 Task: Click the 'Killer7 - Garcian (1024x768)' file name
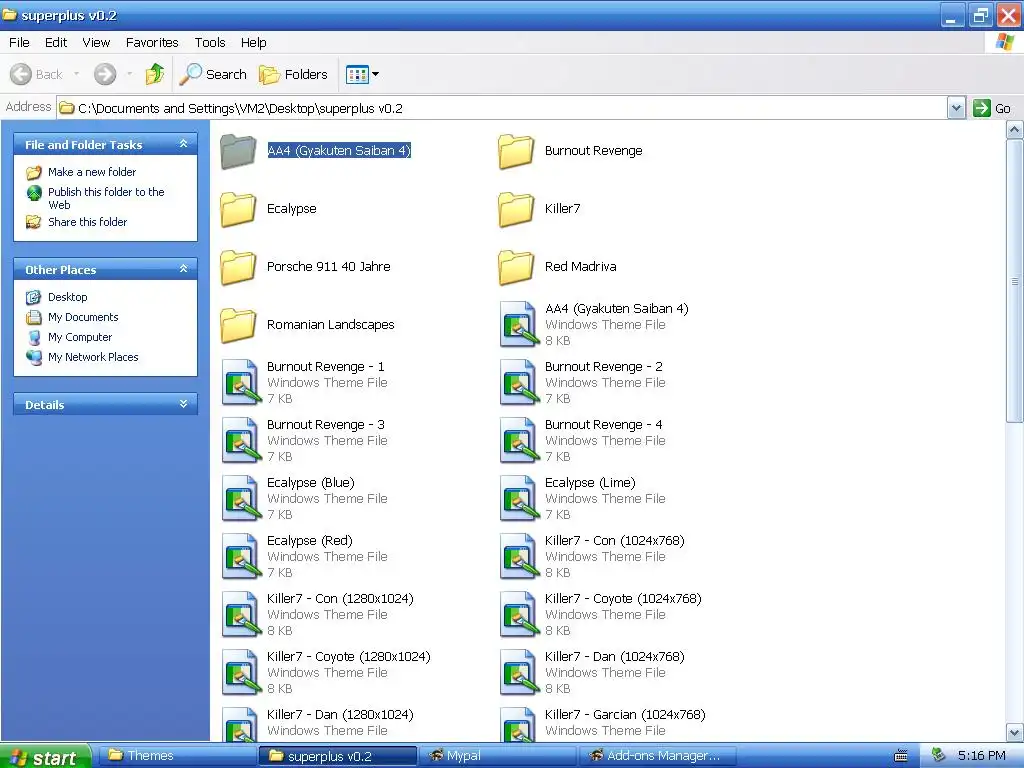pyautogui.click(x=625, y=714)
